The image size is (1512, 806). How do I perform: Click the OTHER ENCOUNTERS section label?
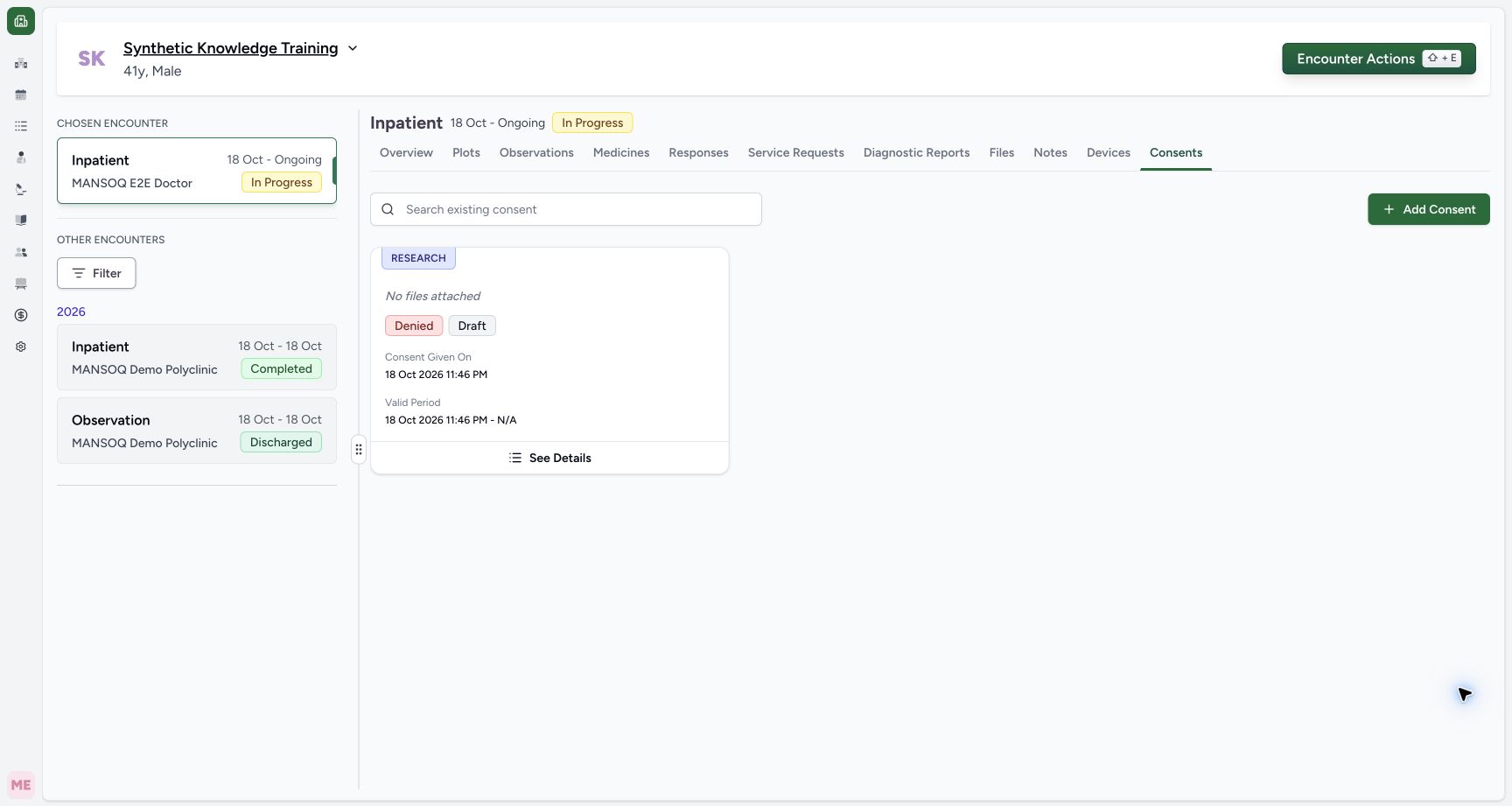tap(111, 240)
